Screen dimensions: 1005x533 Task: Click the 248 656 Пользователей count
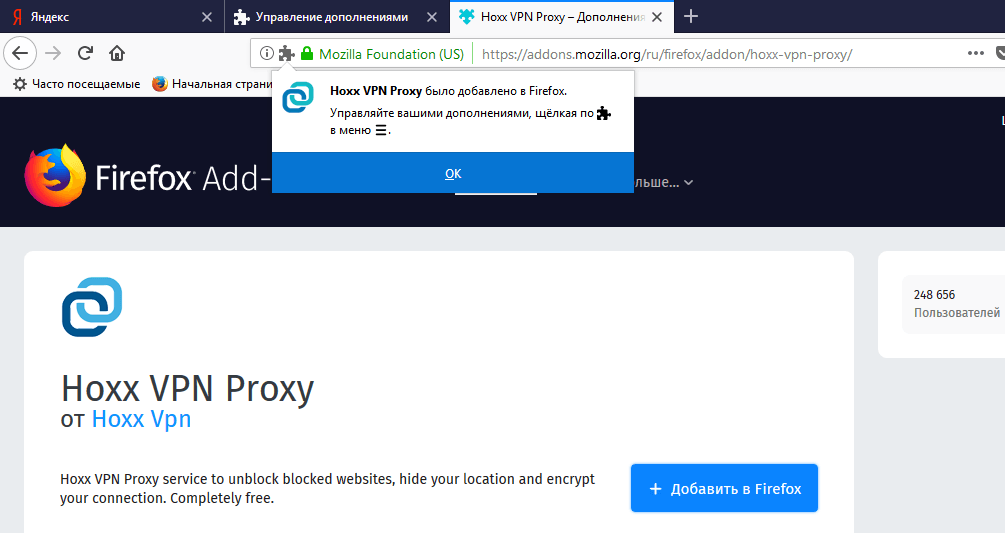point(956,304)
